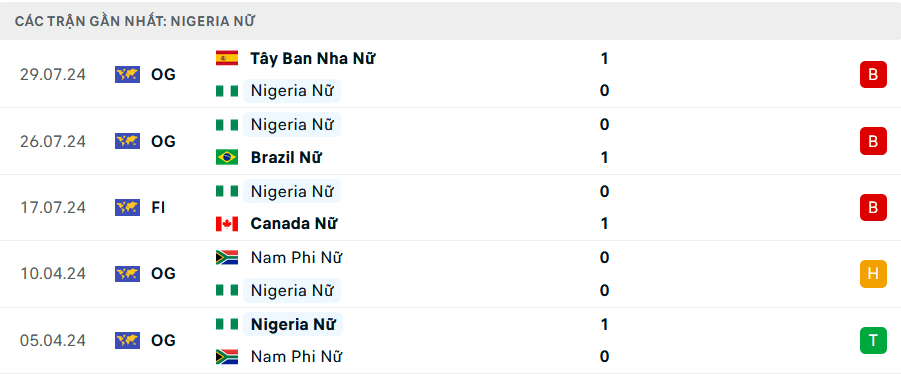Image resolution: width=901 pixels, height=374 pixels.
Task: Click red B badge for Canada match
Action: pyautogui.click(x=873, y=207)
